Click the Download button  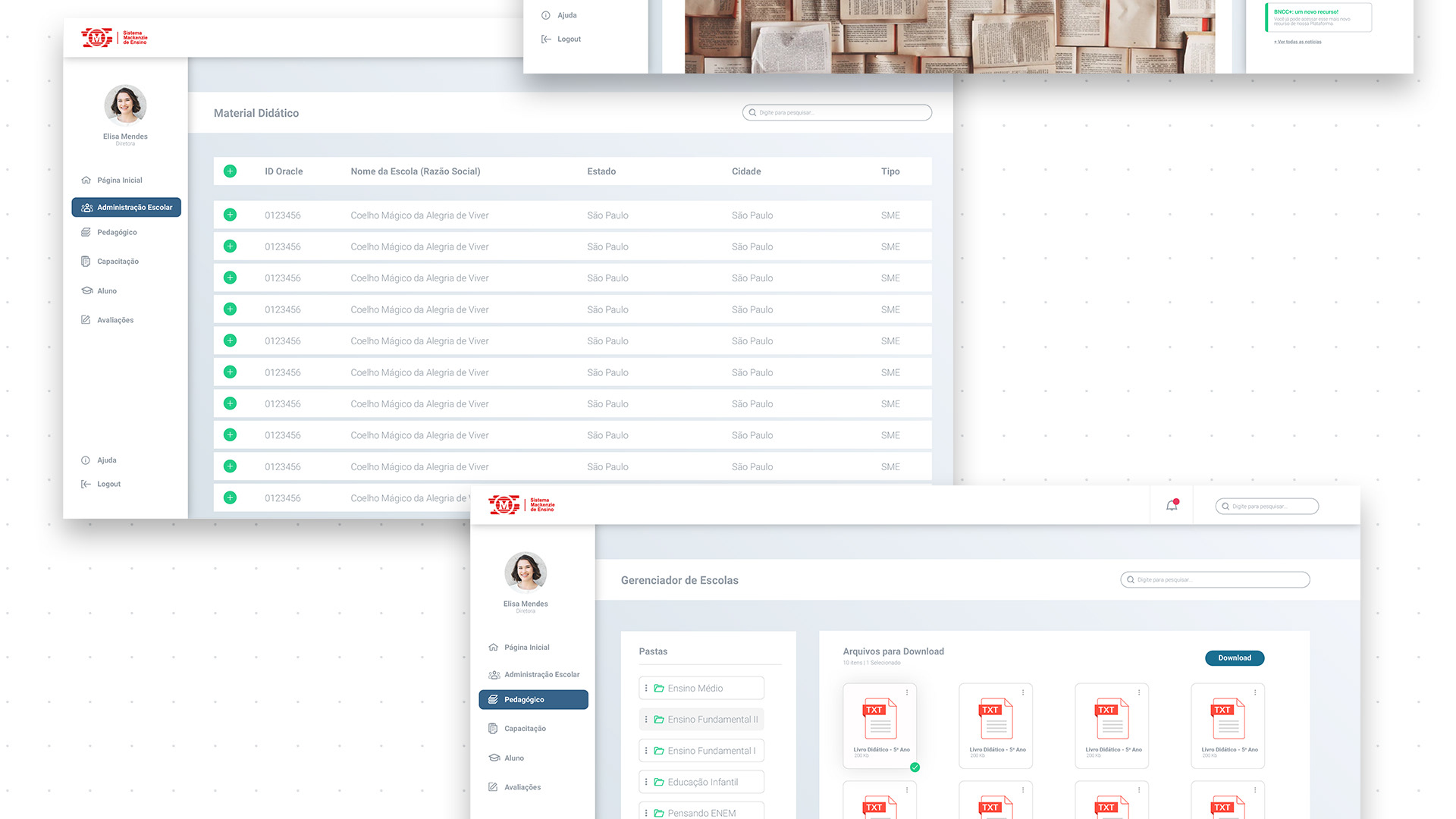click(x=1234, y=658)
